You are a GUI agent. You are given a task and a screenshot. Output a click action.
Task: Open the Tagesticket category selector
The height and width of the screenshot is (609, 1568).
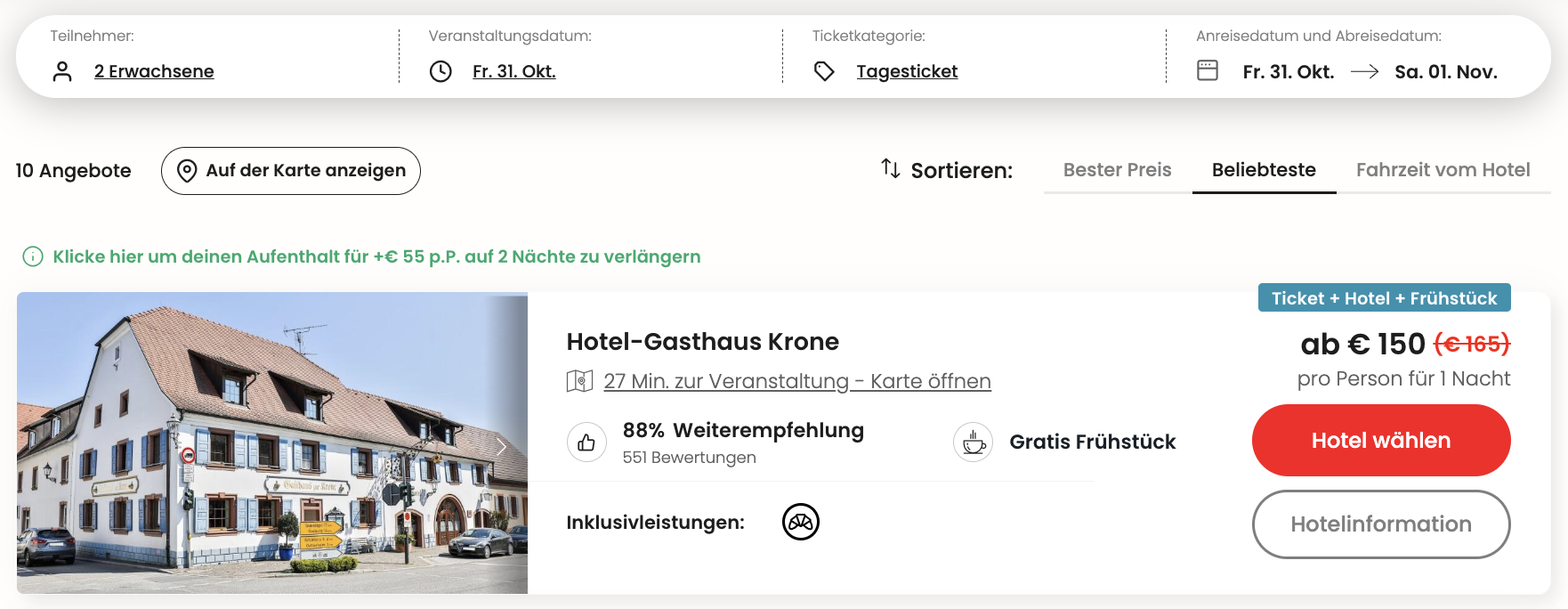tap(907, 71)
